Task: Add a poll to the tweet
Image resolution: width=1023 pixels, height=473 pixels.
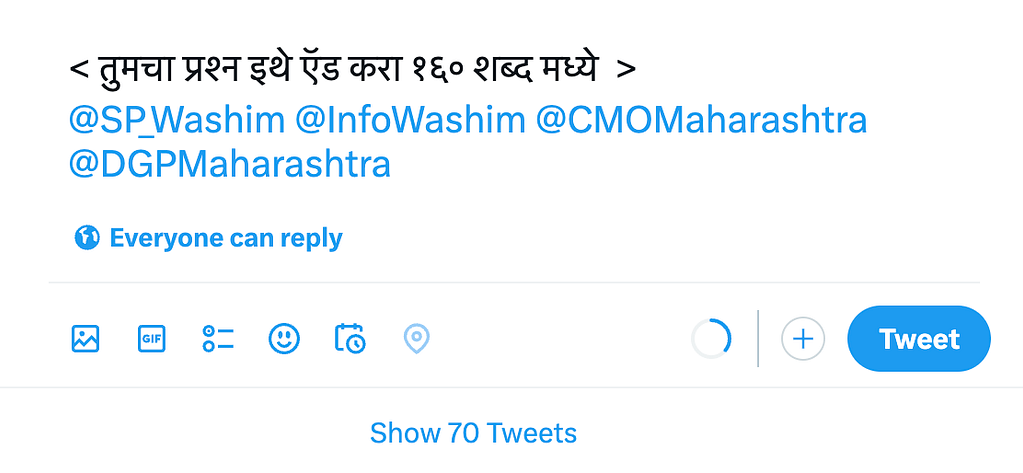Action: (x=218, y=339)
